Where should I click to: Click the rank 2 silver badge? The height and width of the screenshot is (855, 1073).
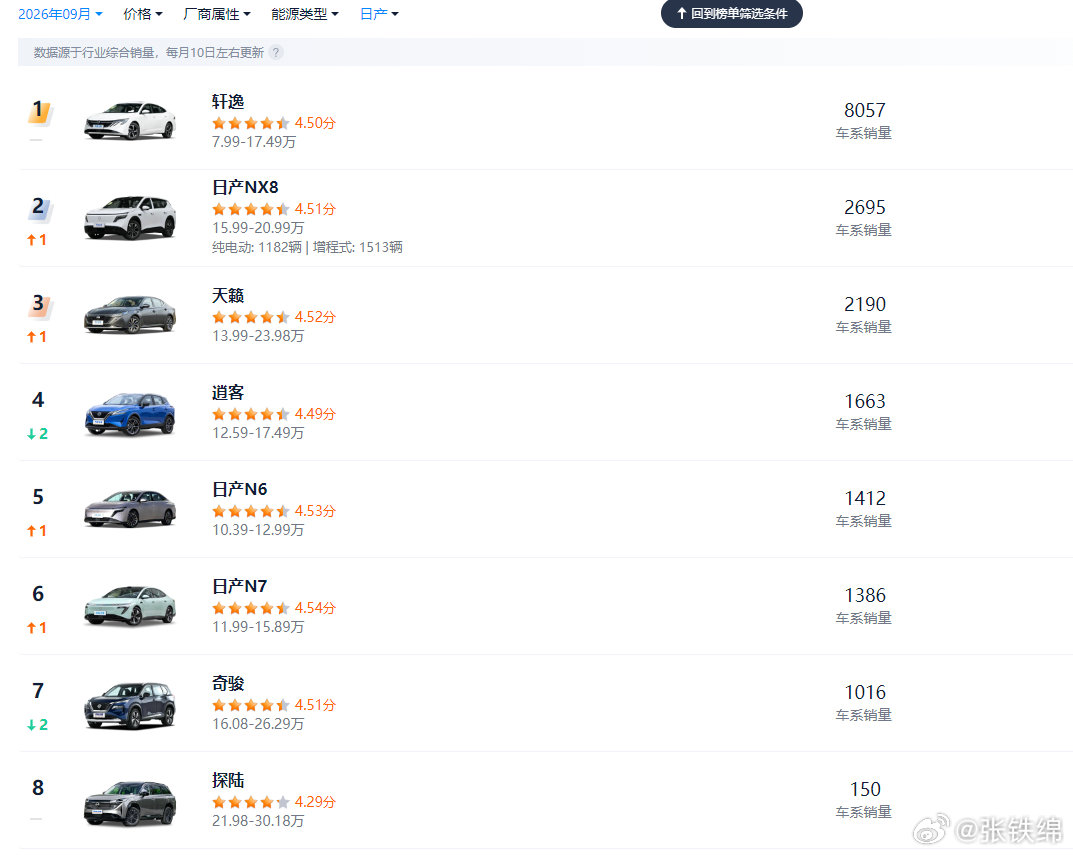(39, 207)
